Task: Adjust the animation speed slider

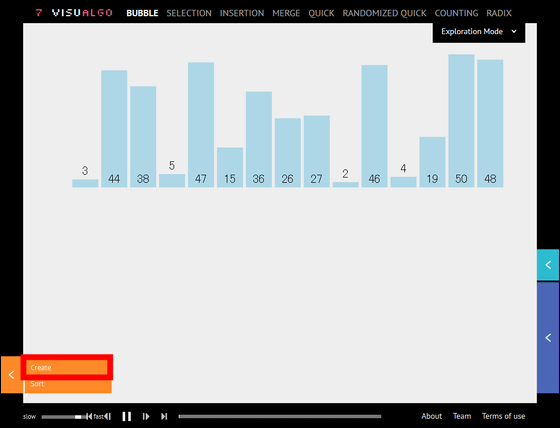Action: coord(64,417)
